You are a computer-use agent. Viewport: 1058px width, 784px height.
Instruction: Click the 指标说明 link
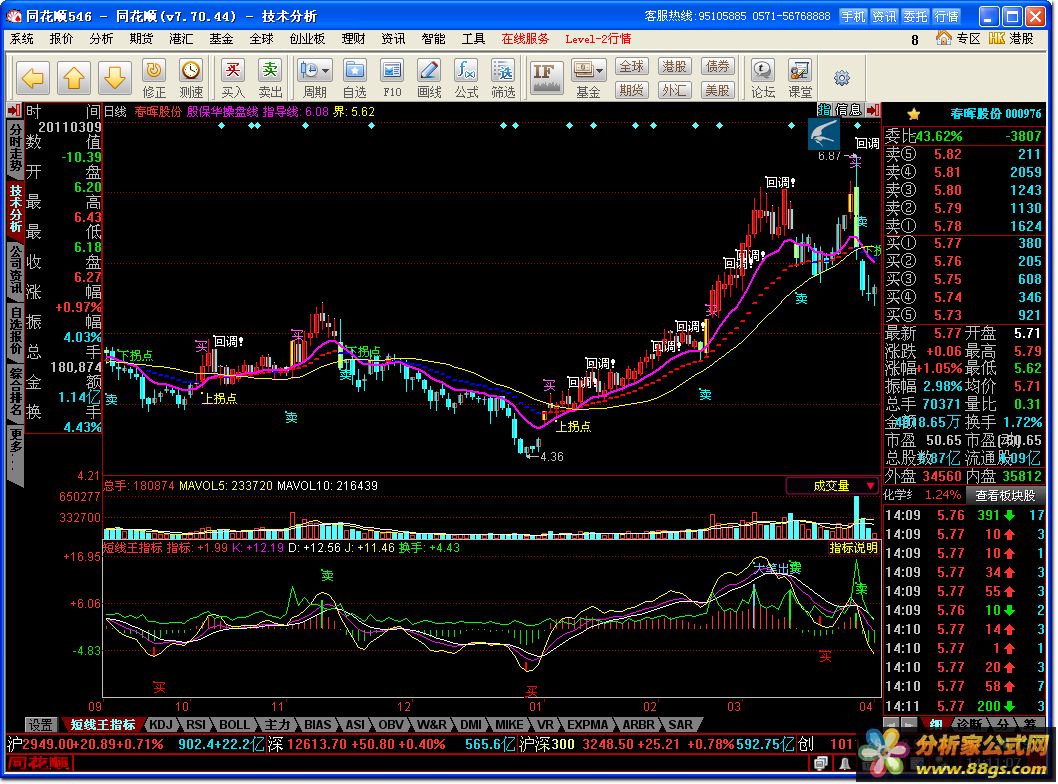854,548
